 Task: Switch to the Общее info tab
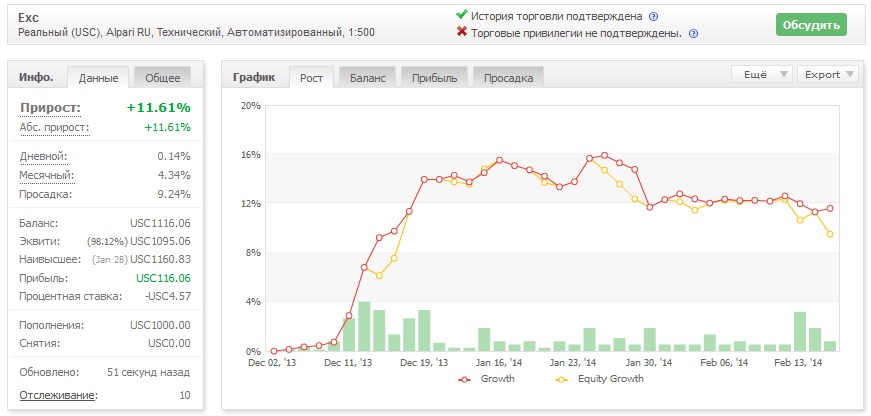[x=163, y=78]
